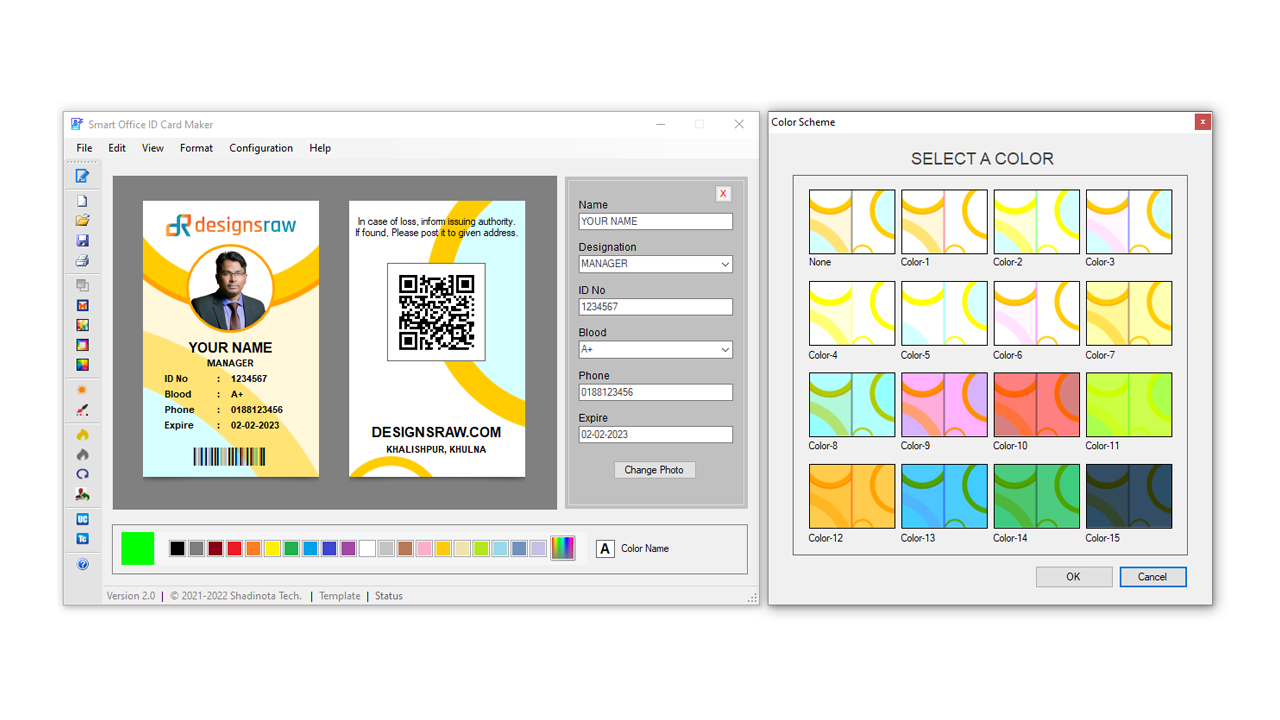Select the New Document icon
Screen dimensions: 1280x720
click(x=82, y=199)
